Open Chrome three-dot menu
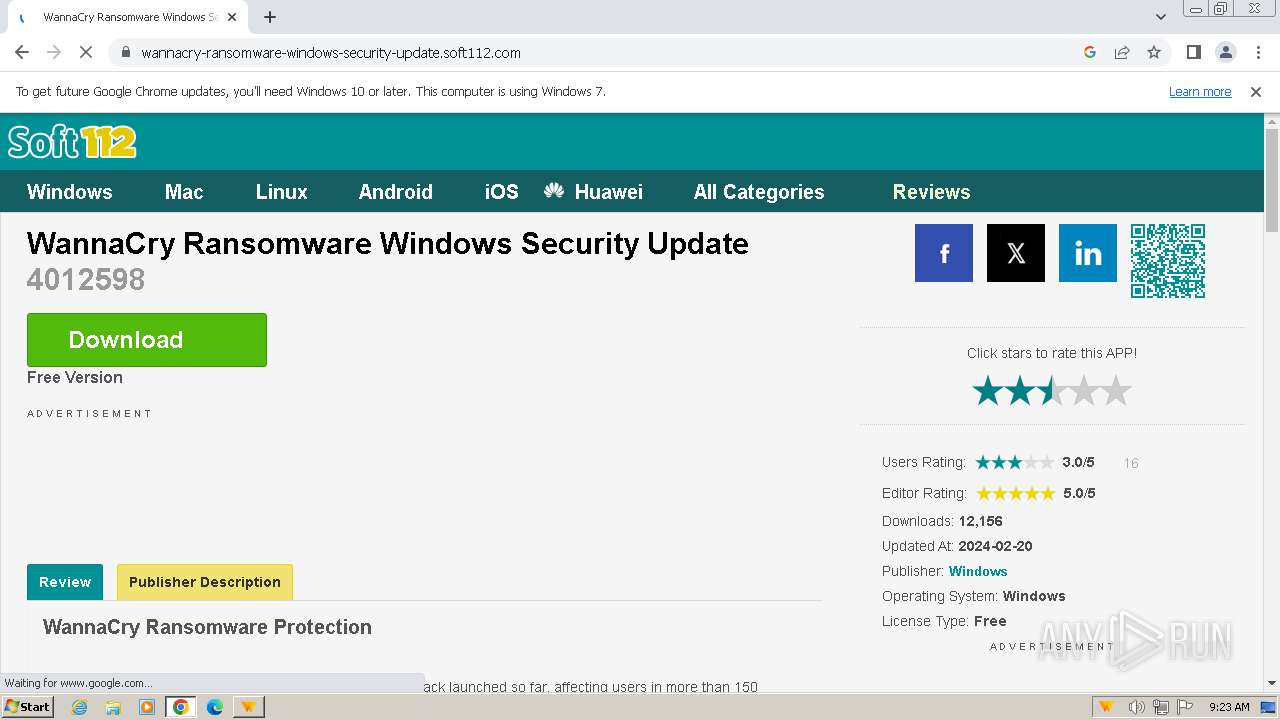Viewport: 1280px width, 720px height. click(x=1258, y=52)
